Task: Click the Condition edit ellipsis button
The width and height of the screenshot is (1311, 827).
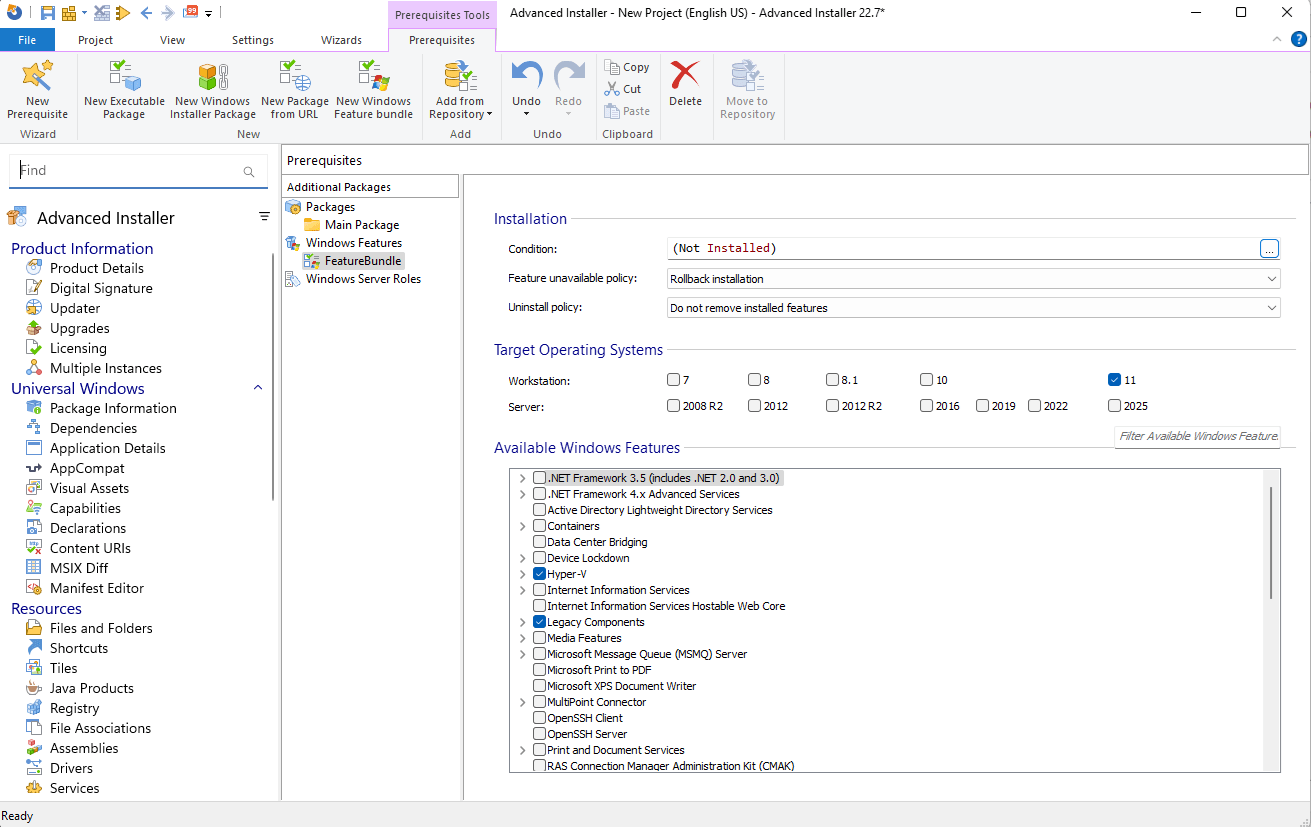Action: tap(1269, 248)
